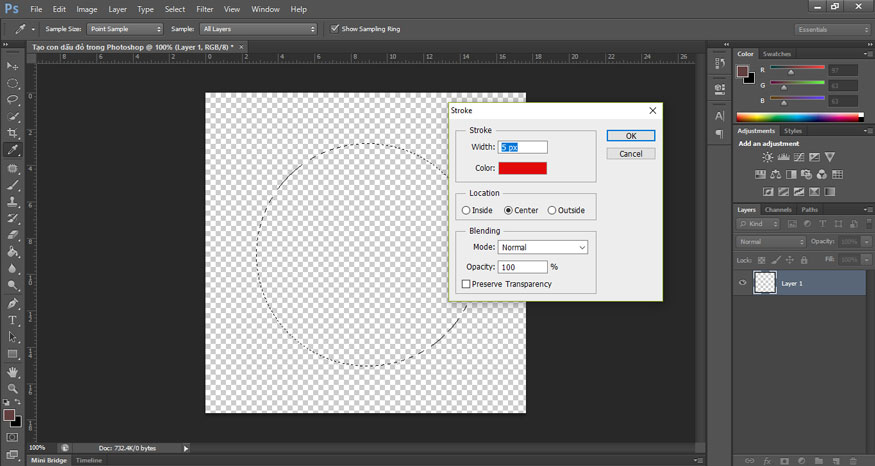Select the Zoom tool in the toolbox

tap(12, 388)
